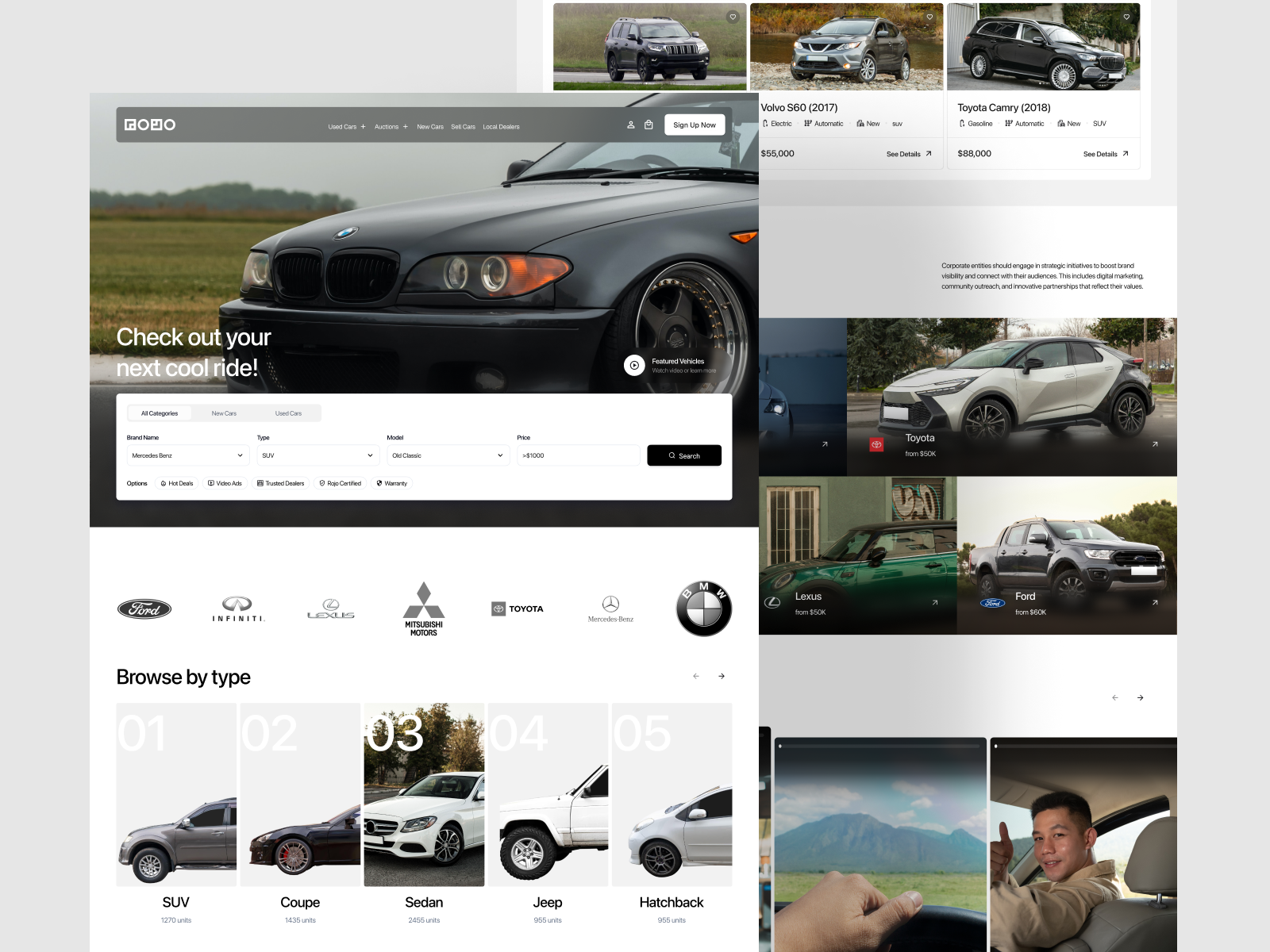Switch to the Used Cars tab
Screen dimensions: 1270x952
pos(290,413)
